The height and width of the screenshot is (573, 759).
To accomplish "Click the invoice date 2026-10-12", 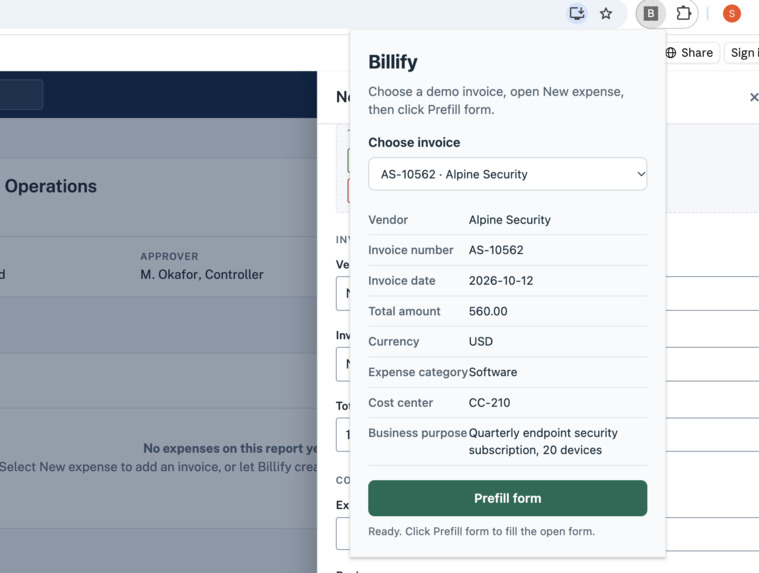I will 501,281.
